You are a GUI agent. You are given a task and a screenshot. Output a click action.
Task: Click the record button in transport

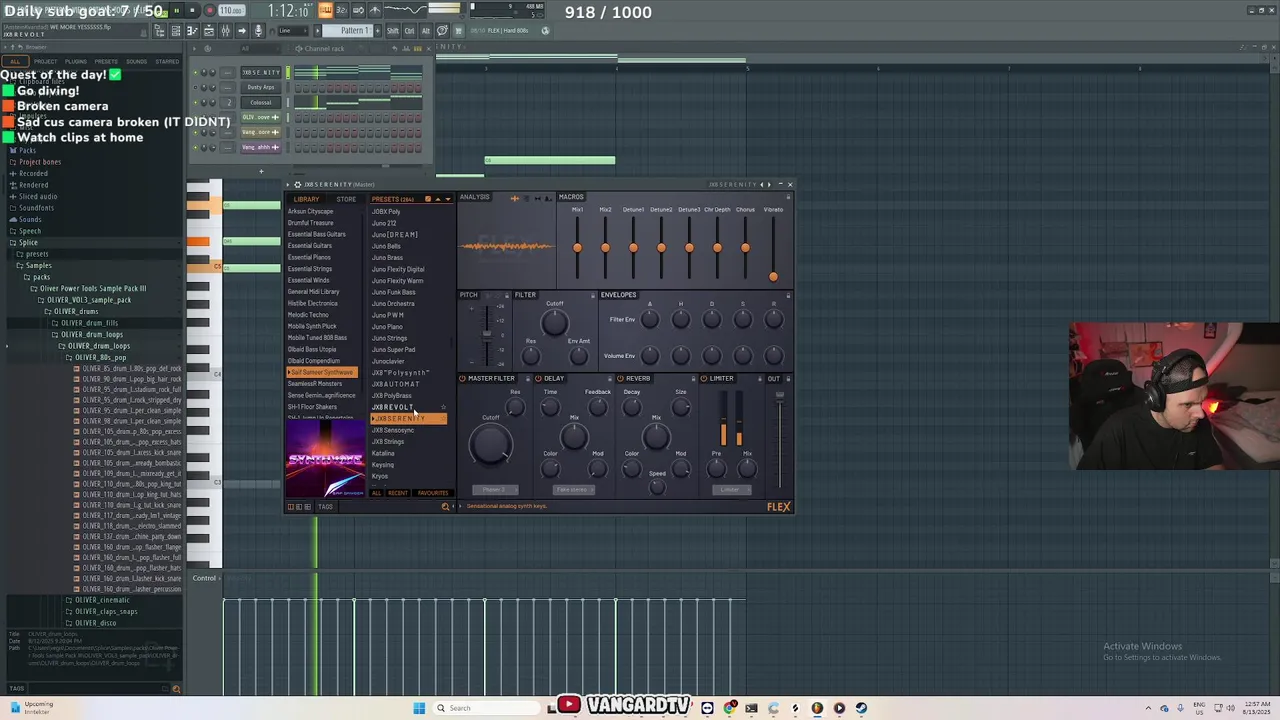(x=209, y=11)
